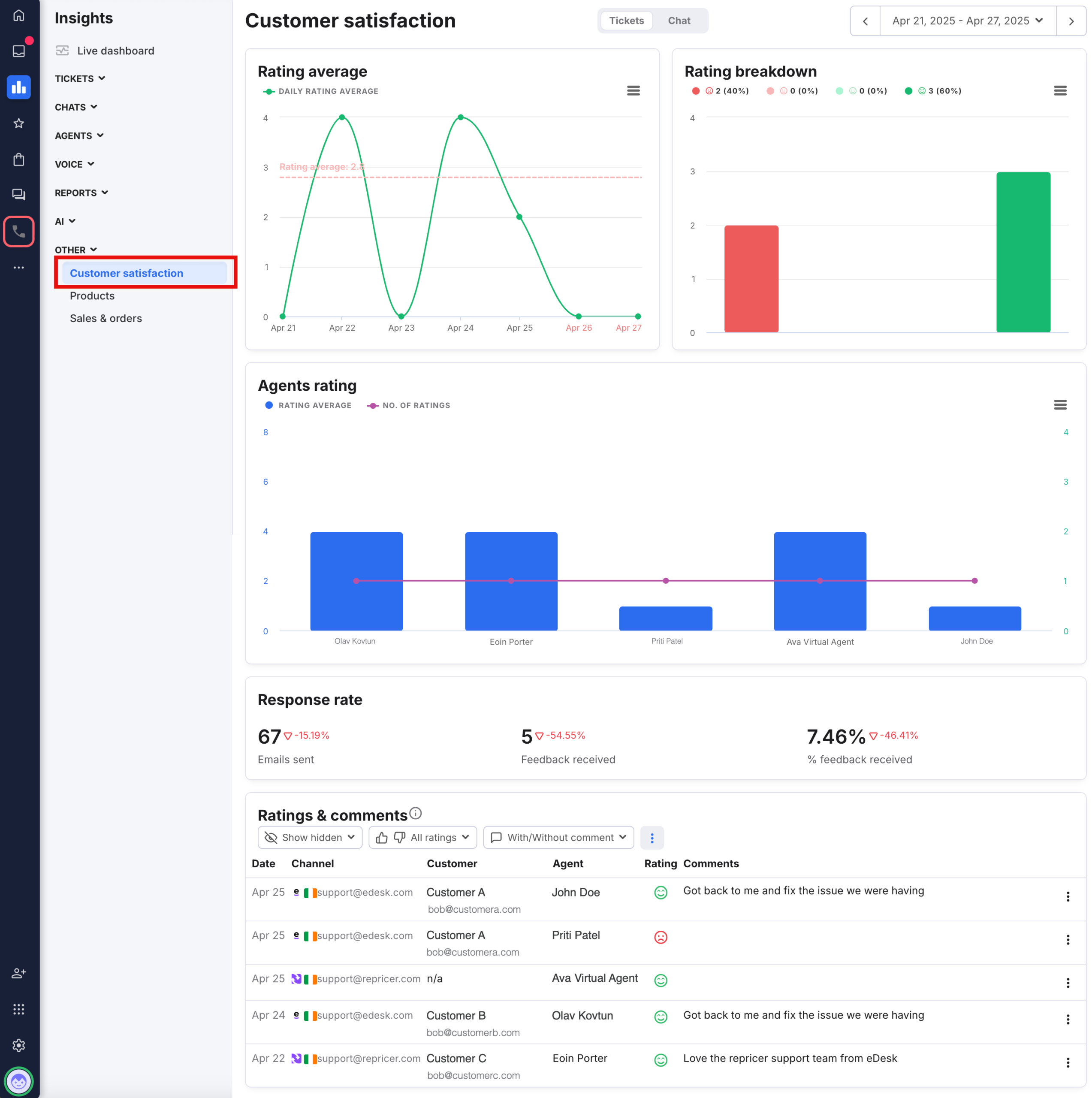Open the Rating average chart menu
Viewport: 1092px width, 1098px height.
point(633,91)
